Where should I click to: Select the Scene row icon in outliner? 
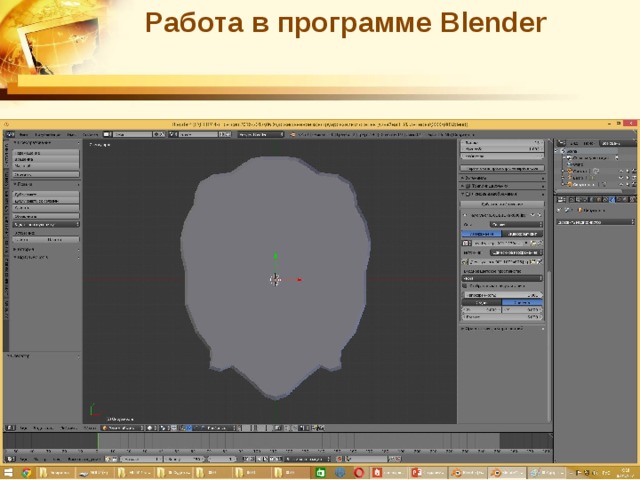(x=563, y=151)
